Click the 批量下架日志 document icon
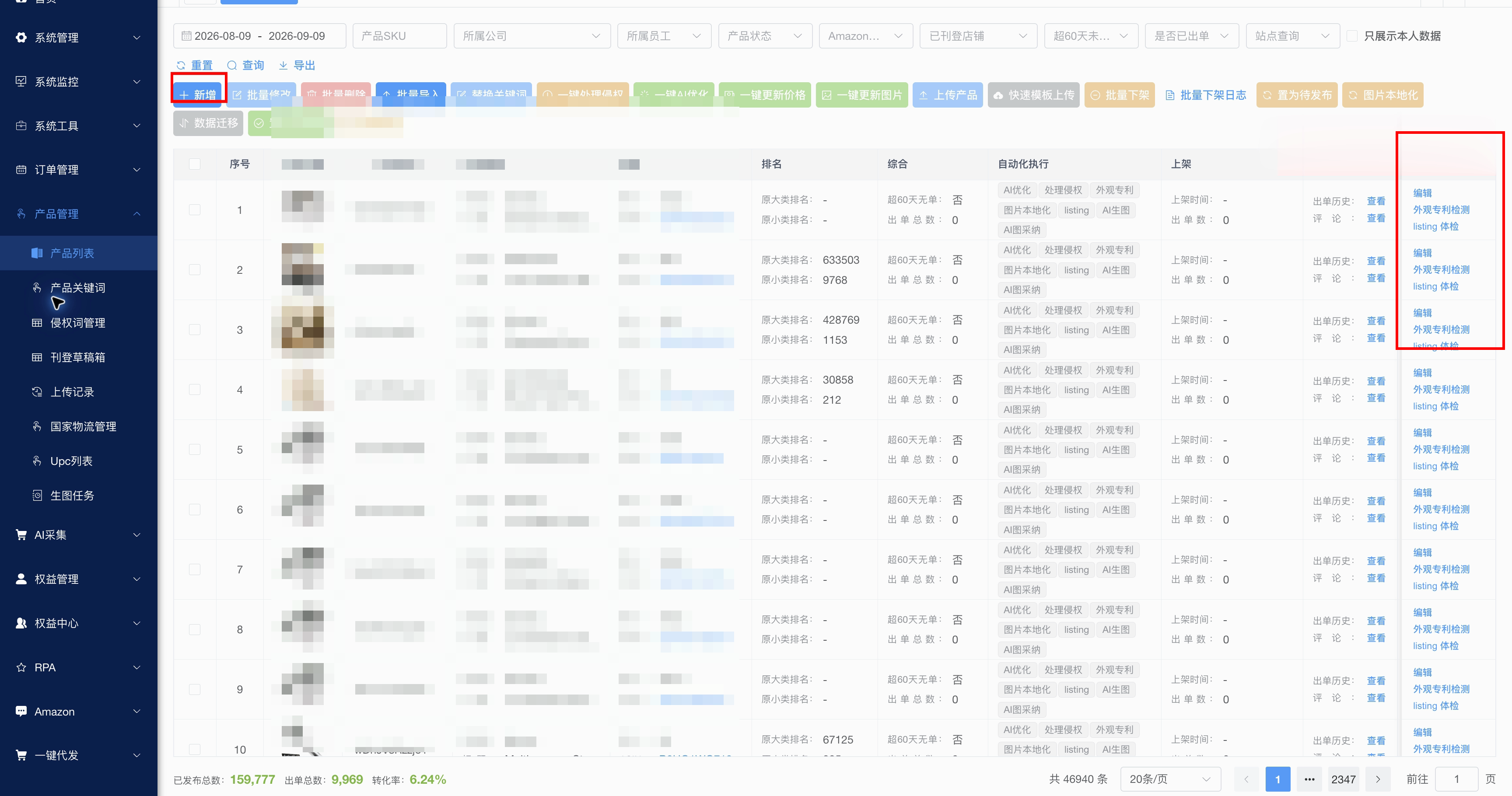Image resolution: width=1512 pixels, height=796 pixels. (x=1170, y=95)
